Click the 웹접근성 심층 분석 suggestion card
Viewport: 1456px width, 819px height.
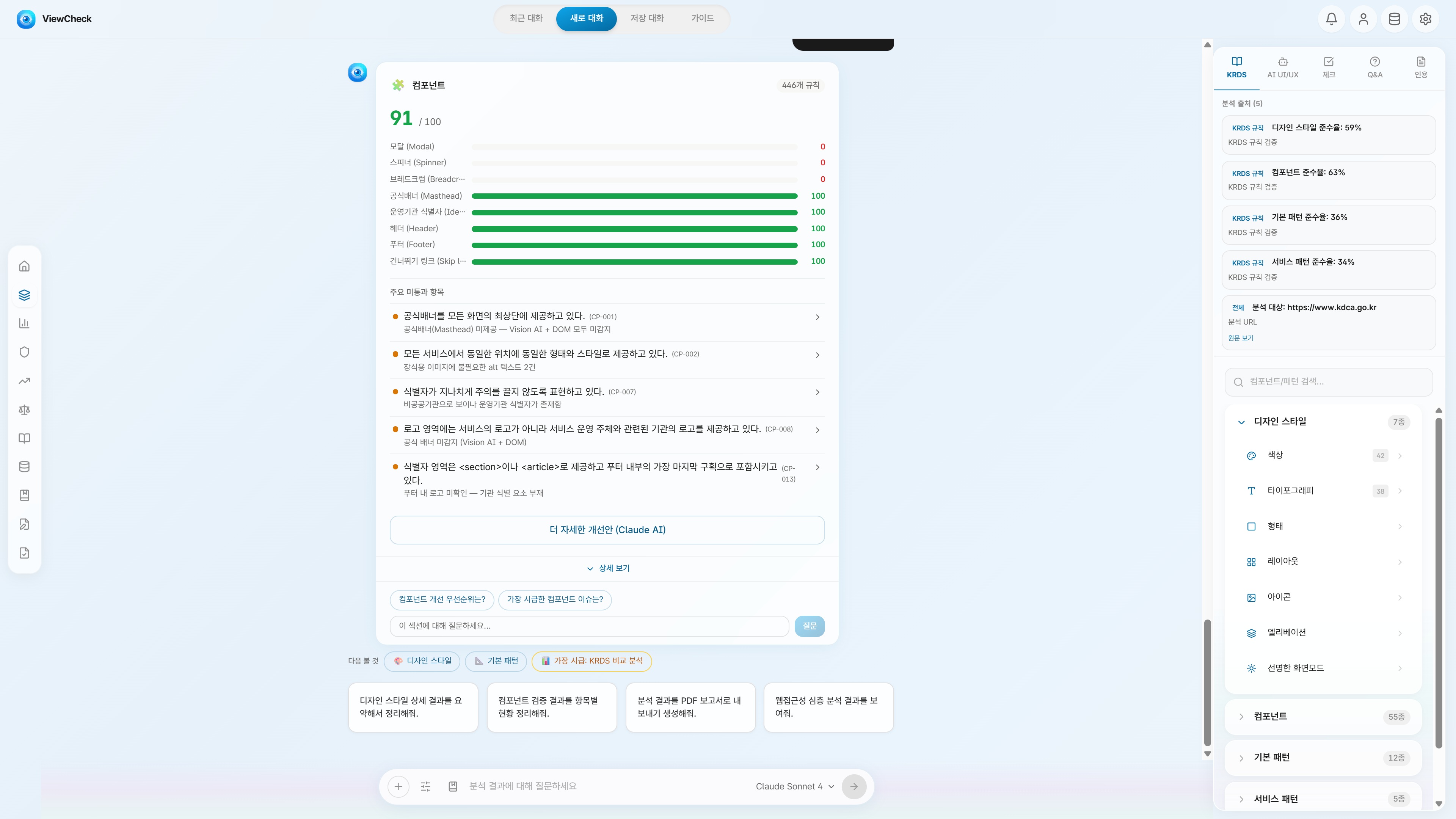coord(828,708)
